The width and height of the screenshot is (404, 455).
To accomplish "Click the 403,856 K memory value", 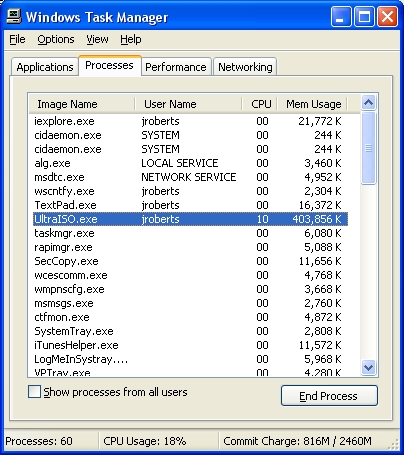I will [317, 219].
